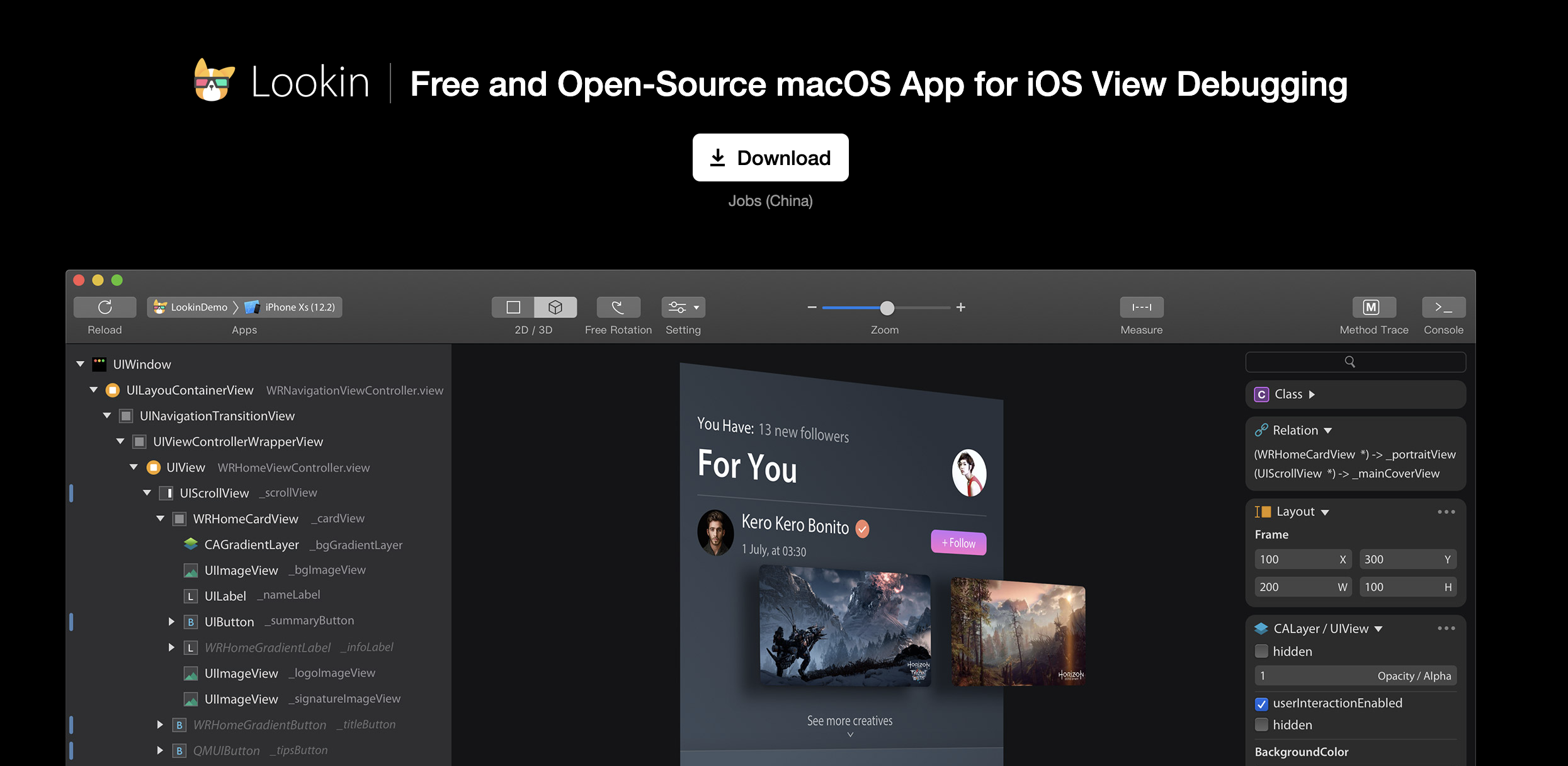This screenshot has width=1568, height=766.
Task: Collapse the UIWindow tree node
Action: (x=80, y=363)
